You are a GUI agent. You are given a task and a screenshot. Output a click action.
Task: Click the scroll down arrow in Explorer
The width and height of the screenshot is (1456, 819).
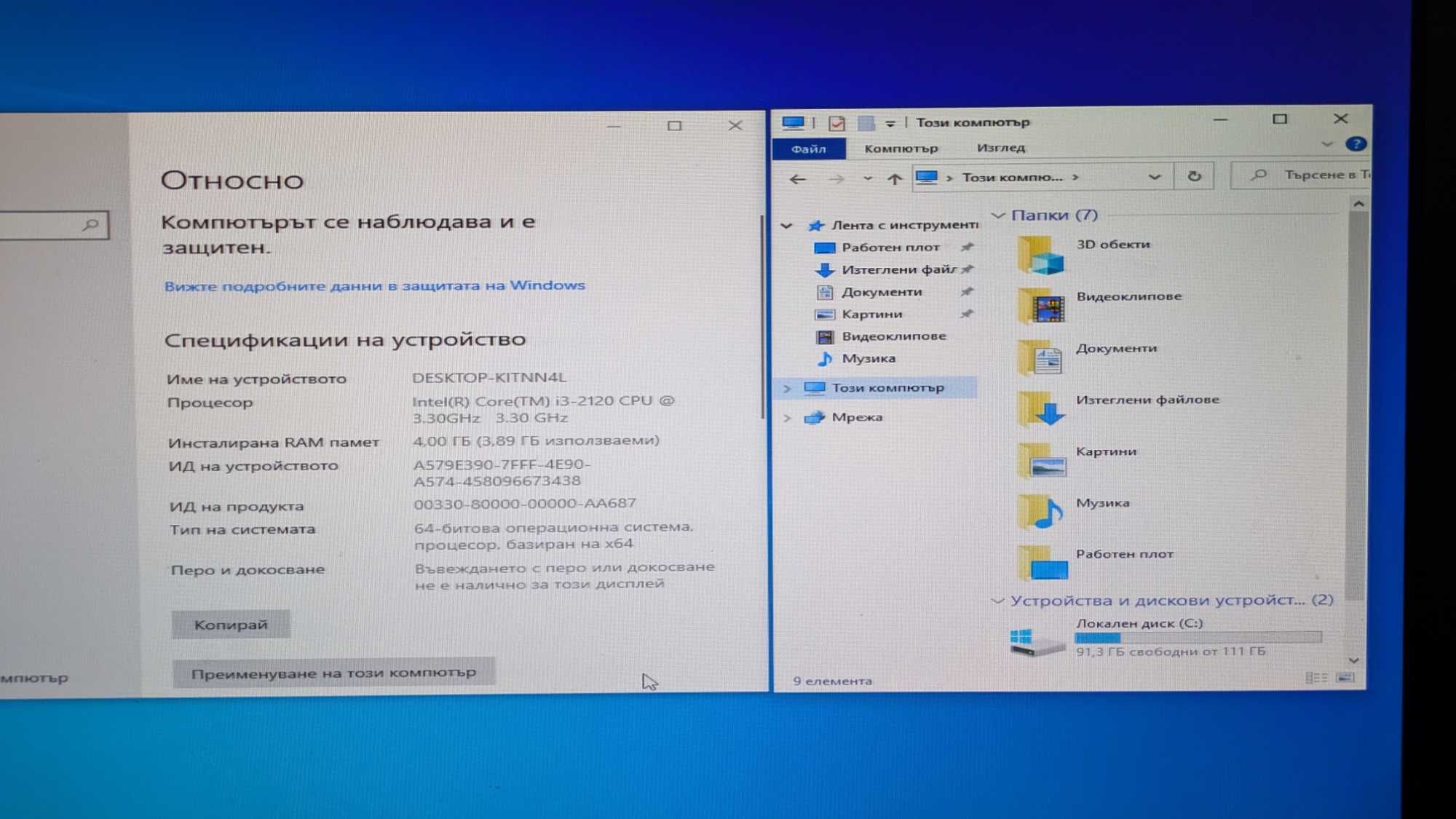point(1353,660)
